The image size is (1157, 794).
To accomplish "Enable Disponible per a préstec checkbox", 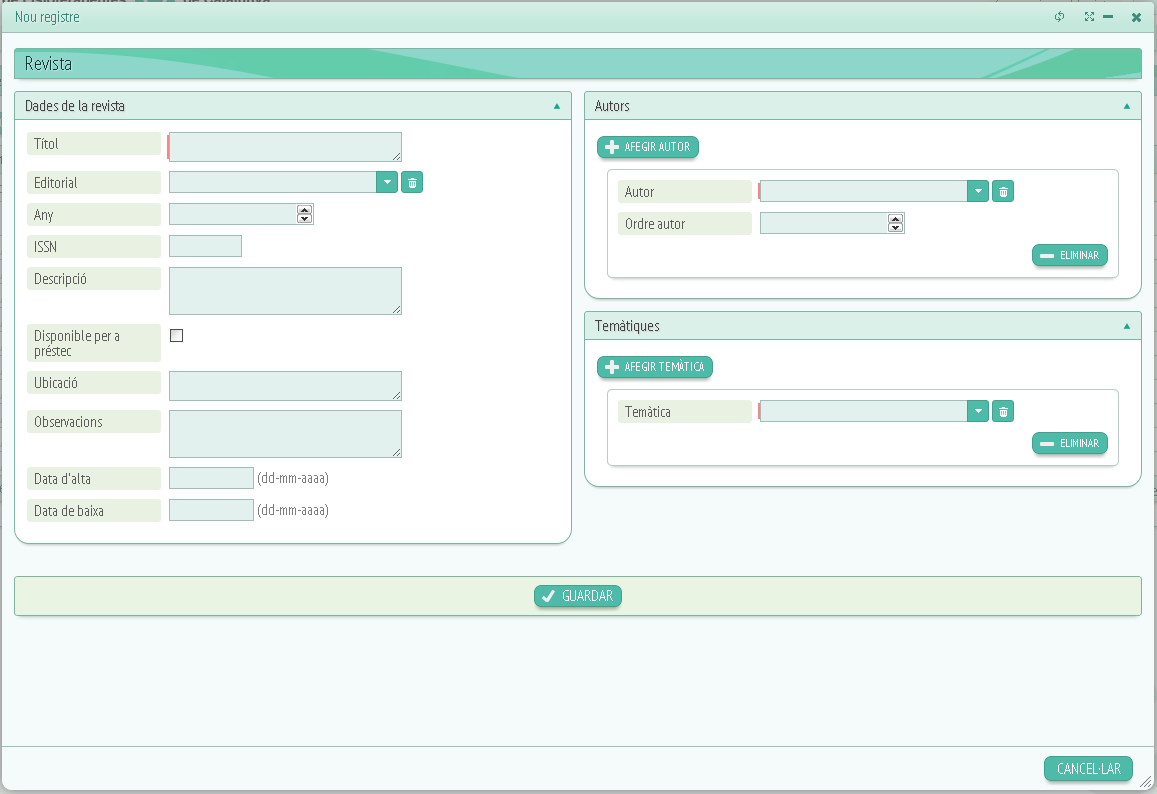I will (x=177, y=336).
